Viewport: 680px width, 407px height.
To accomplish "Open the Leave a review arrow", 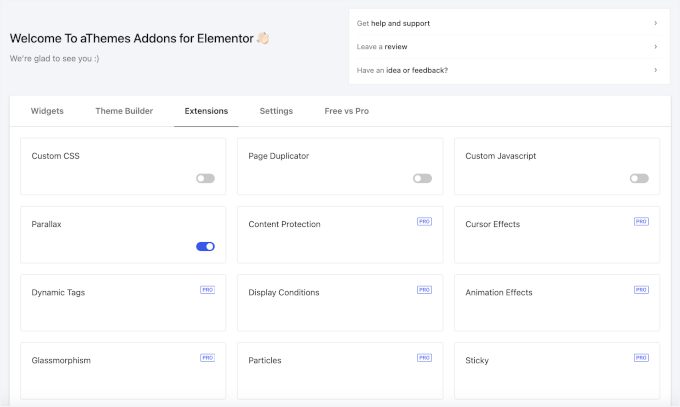I will 655,46.
